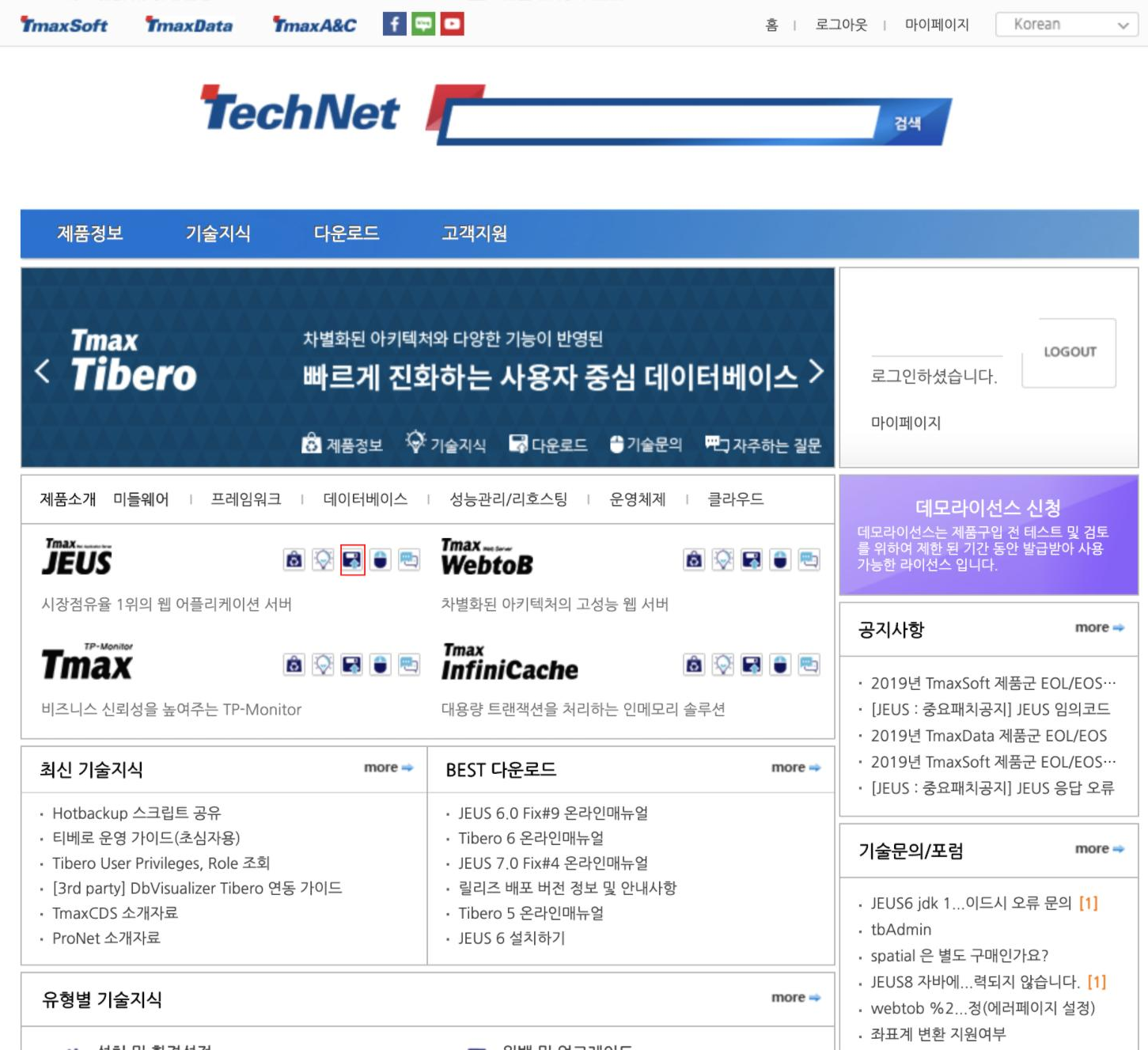Switch to 미들웨어 product tab
This screenshot has width=1148, height=1050.
coord(141,499)
